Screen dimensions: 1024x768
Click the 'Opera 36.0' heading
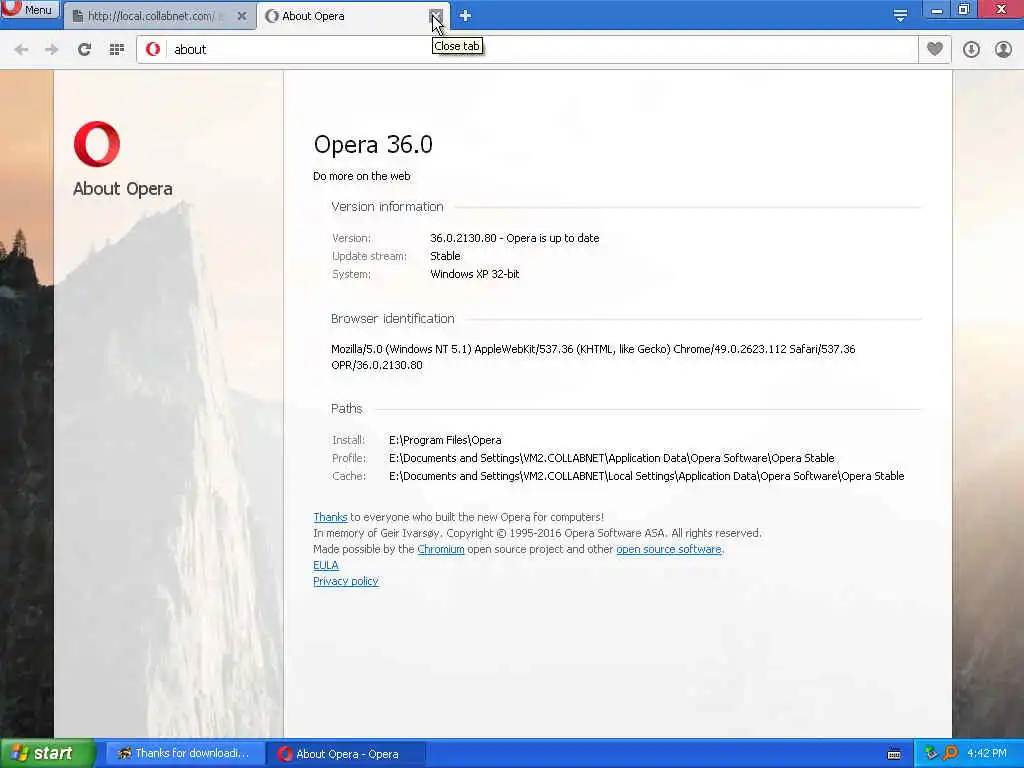click(x=373, y=144)
